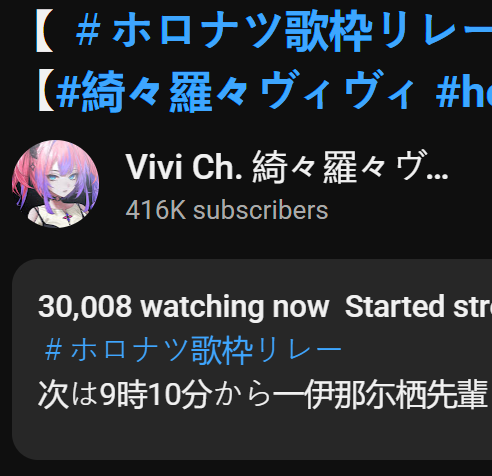This screenshot has height=476, width=492.
Task: Click the 30,008 watching now viewer count
Action: pos(184,307)
